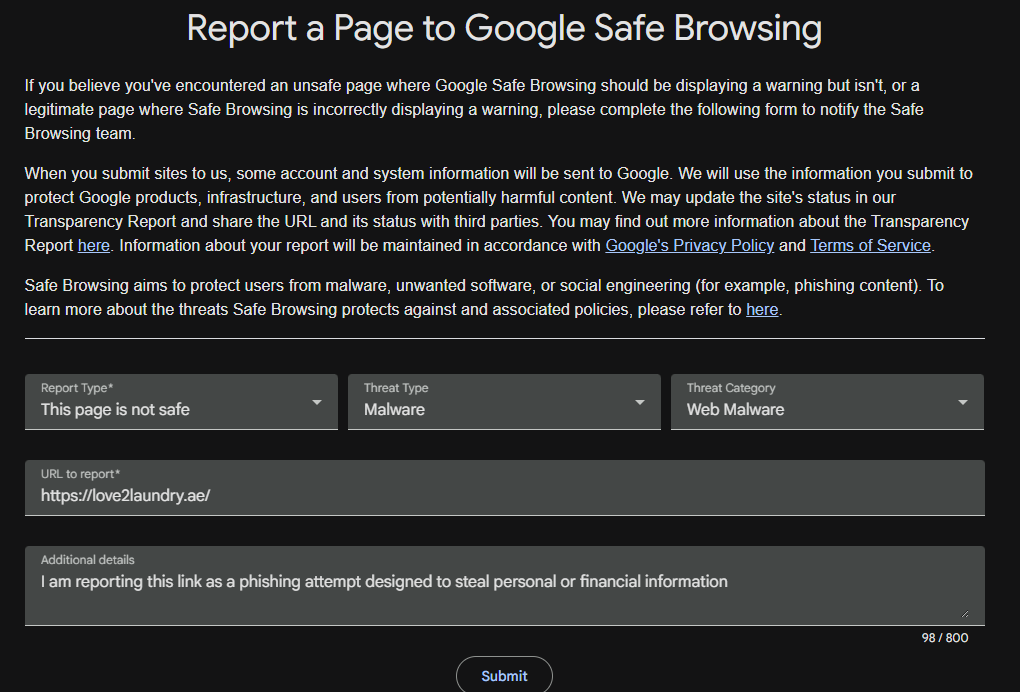Click the arrow in Report Type field
The width and height of the screenshot is (1020, 692).
tap(317, 403)
